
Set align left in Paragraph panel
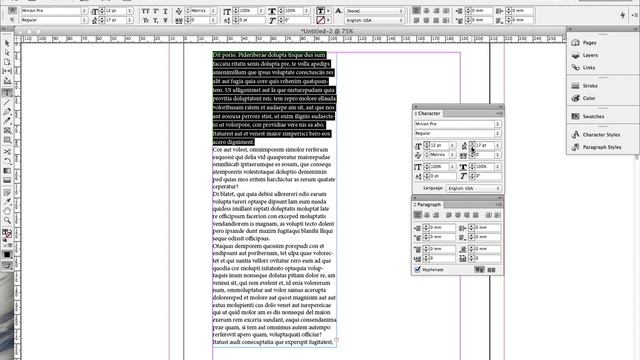click(418, 215)
